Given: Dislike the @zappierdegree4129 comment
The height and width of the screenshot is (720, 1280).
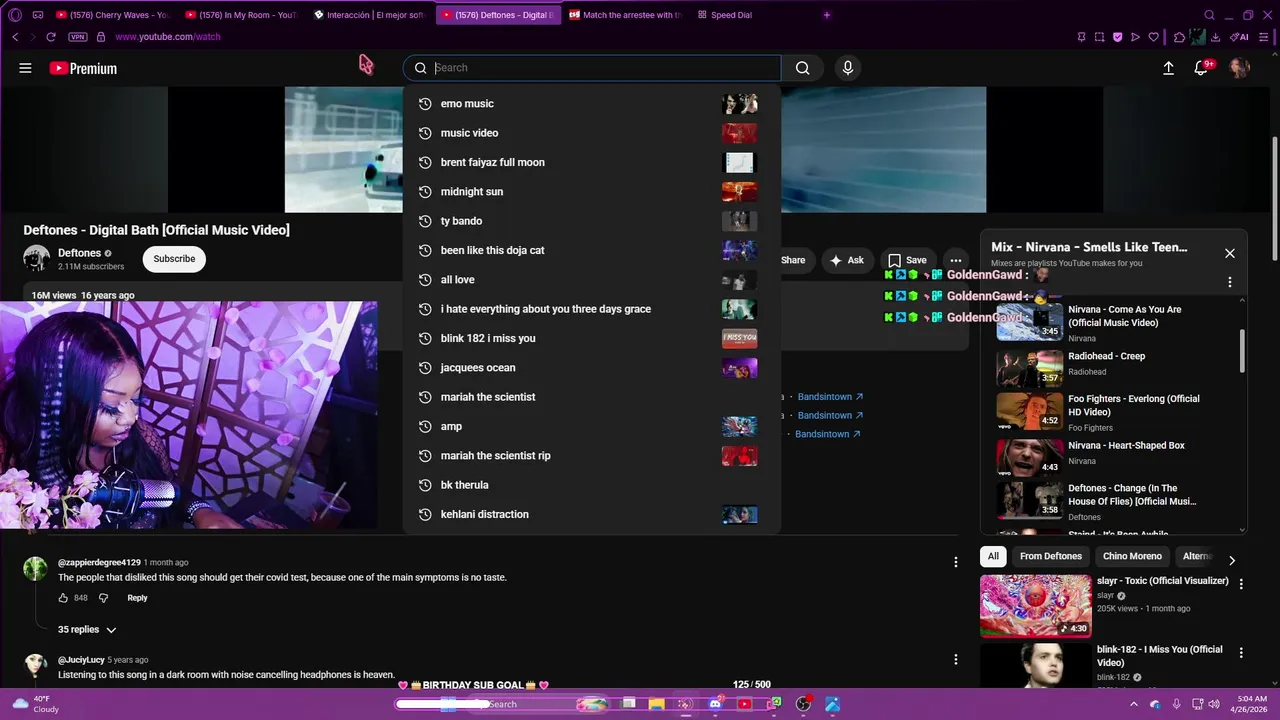Looking at the screenshot, I should pos(103,598).
